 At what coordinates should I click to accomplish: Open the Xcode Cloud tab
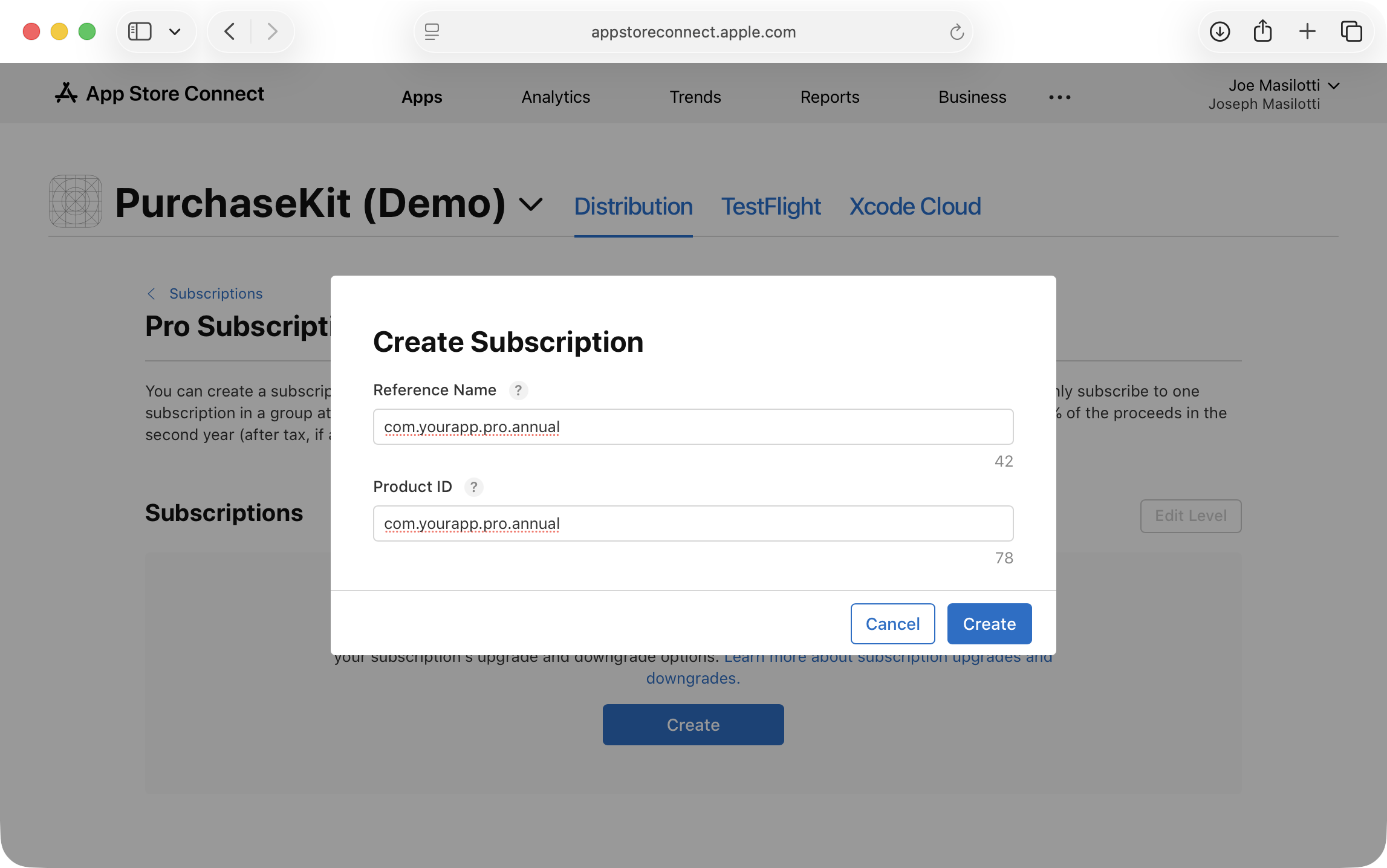[915, 206]
